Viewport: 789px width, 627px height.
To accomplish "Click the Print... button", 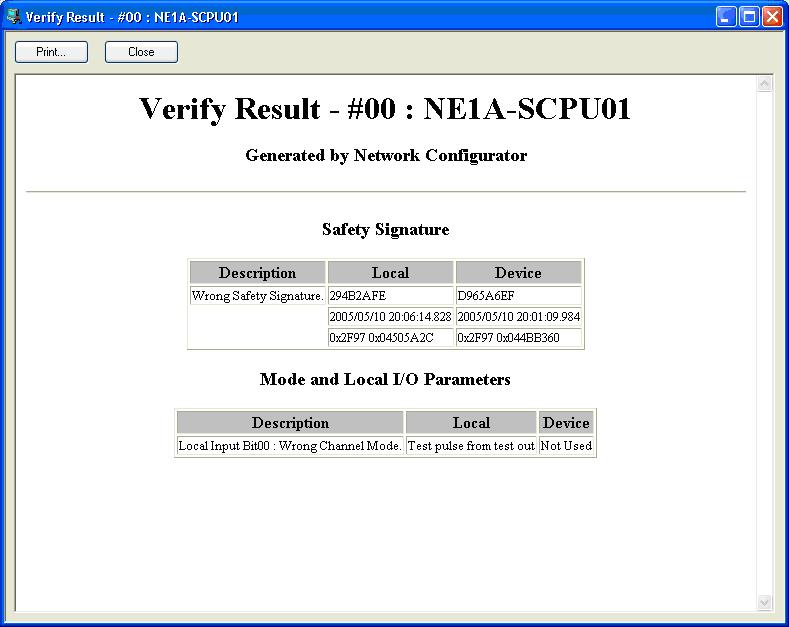I will [51, 52].
